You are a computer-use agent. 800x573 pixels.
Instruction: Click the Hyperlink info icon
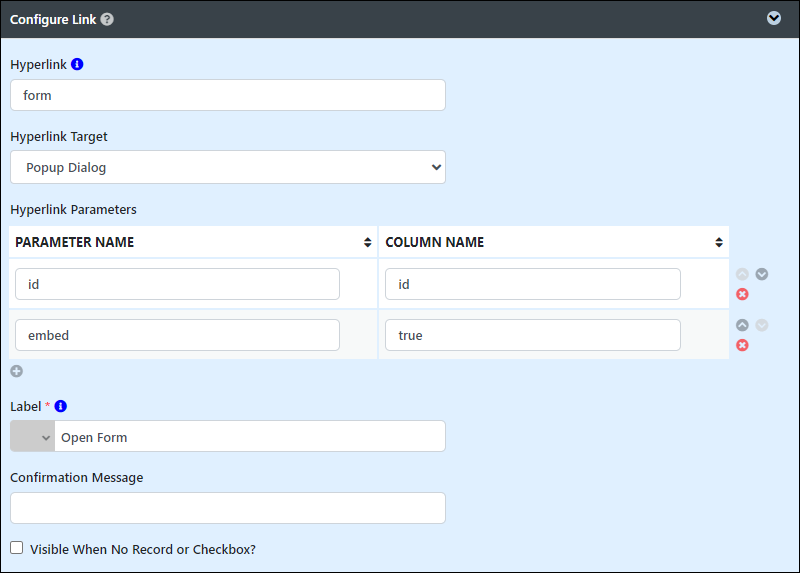pyautogui.click(x=77, y=64)
